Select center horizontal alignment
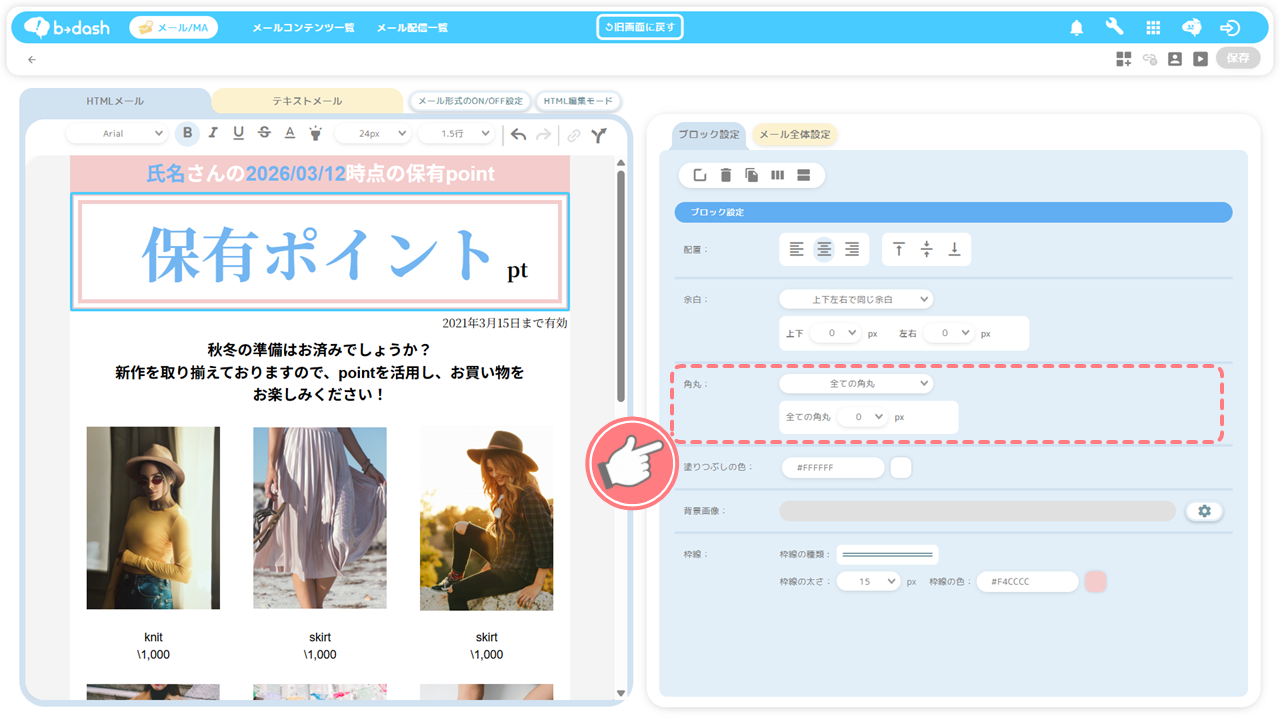 824,250
